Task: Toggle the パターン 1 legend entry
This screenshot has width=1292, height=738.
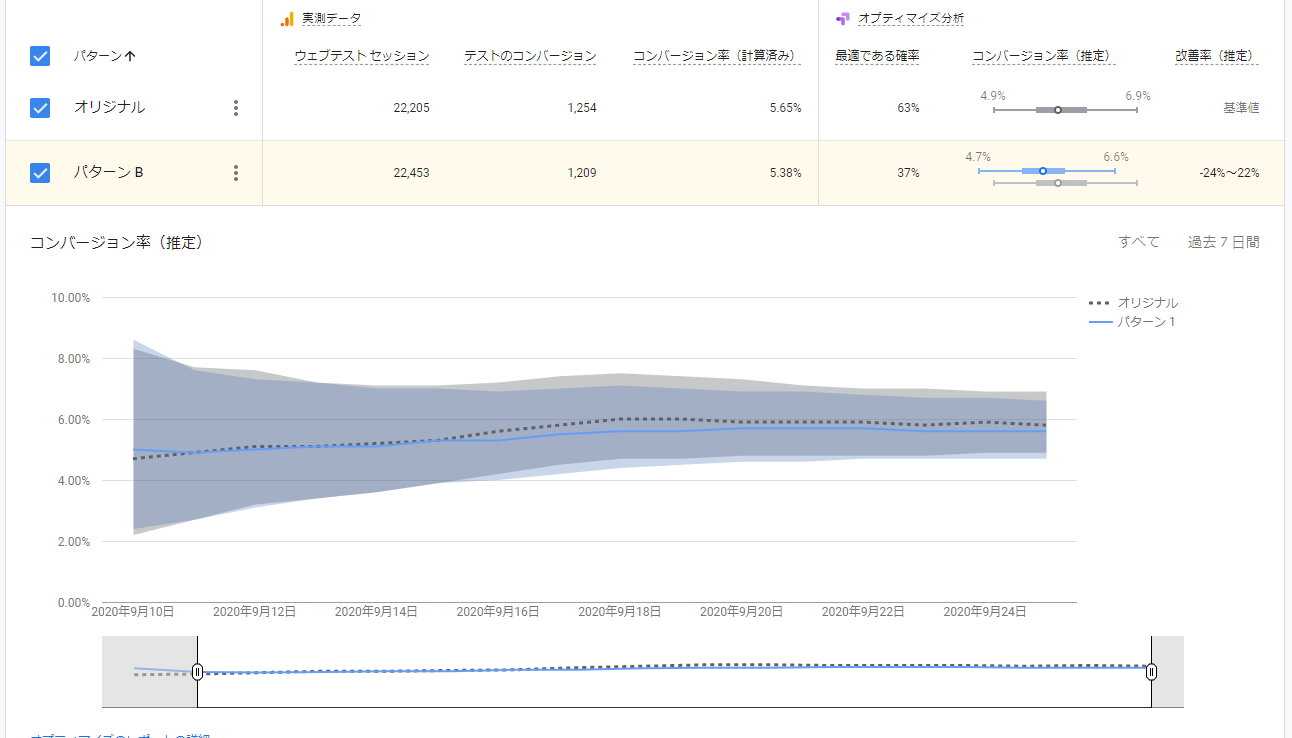Action: click(1131, 322)
